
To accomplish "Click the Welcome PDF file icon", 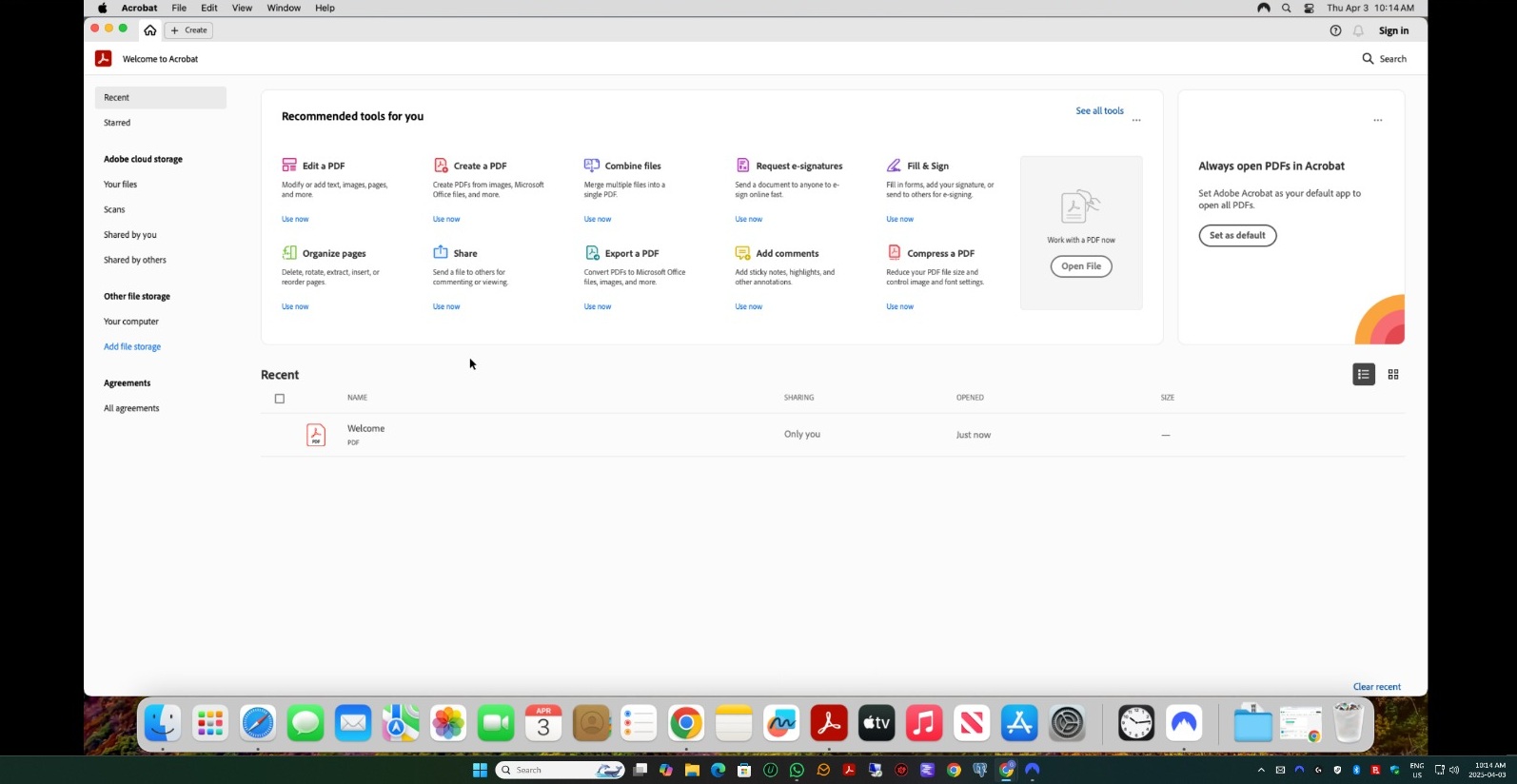I will pos(316,435).
